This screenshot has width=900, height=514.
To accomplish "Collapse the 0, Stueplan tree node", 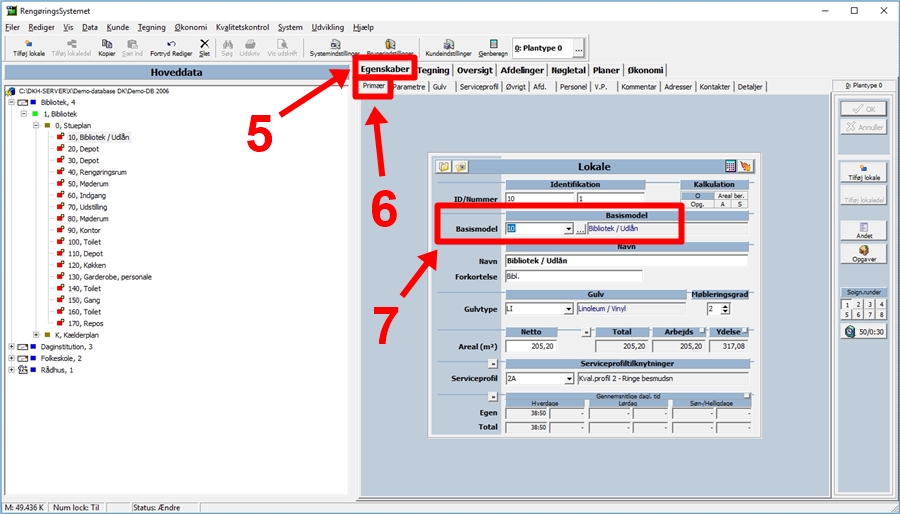I will click(36, 125).
